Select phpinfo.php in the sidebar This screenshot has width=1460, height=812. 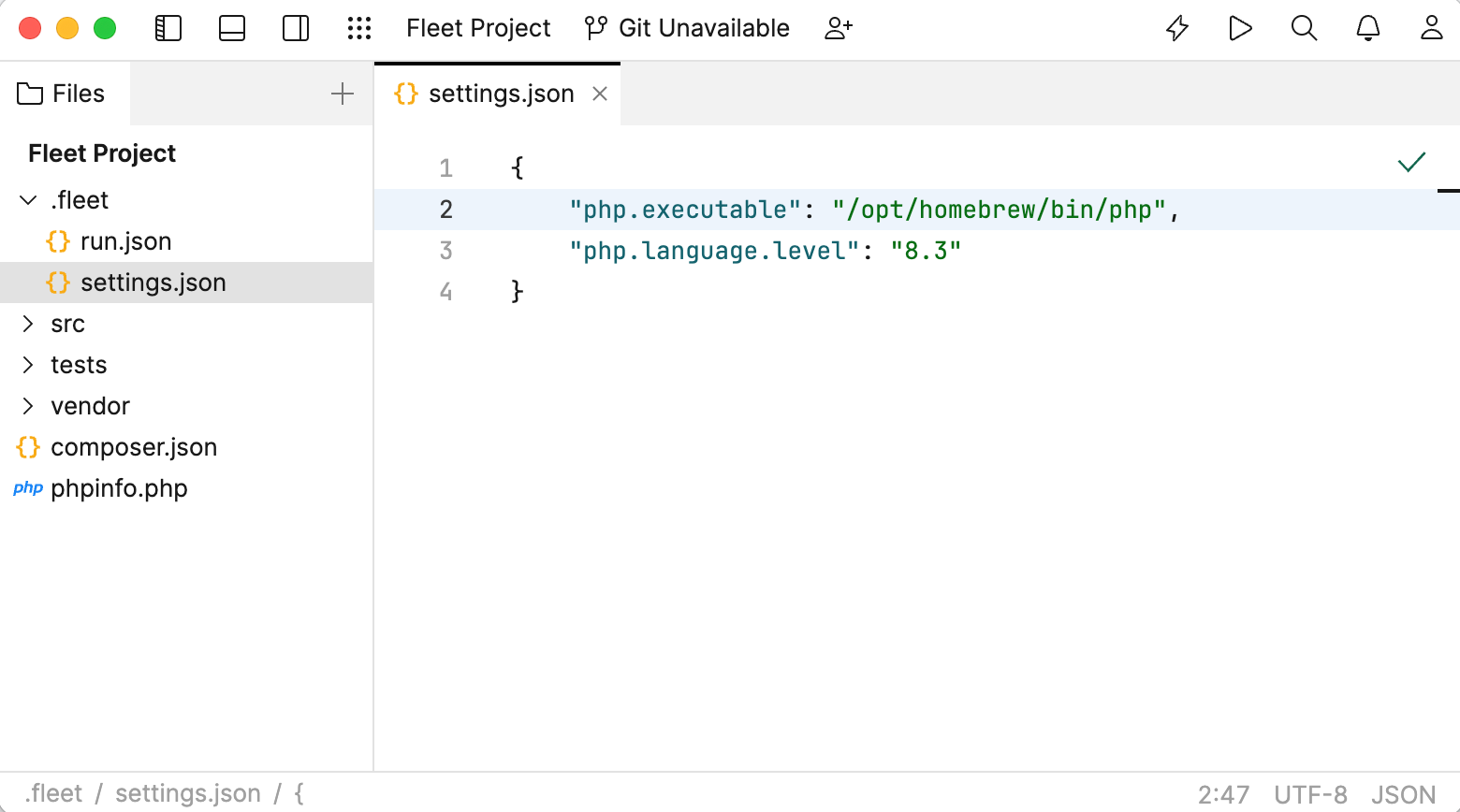pos(119,487)
